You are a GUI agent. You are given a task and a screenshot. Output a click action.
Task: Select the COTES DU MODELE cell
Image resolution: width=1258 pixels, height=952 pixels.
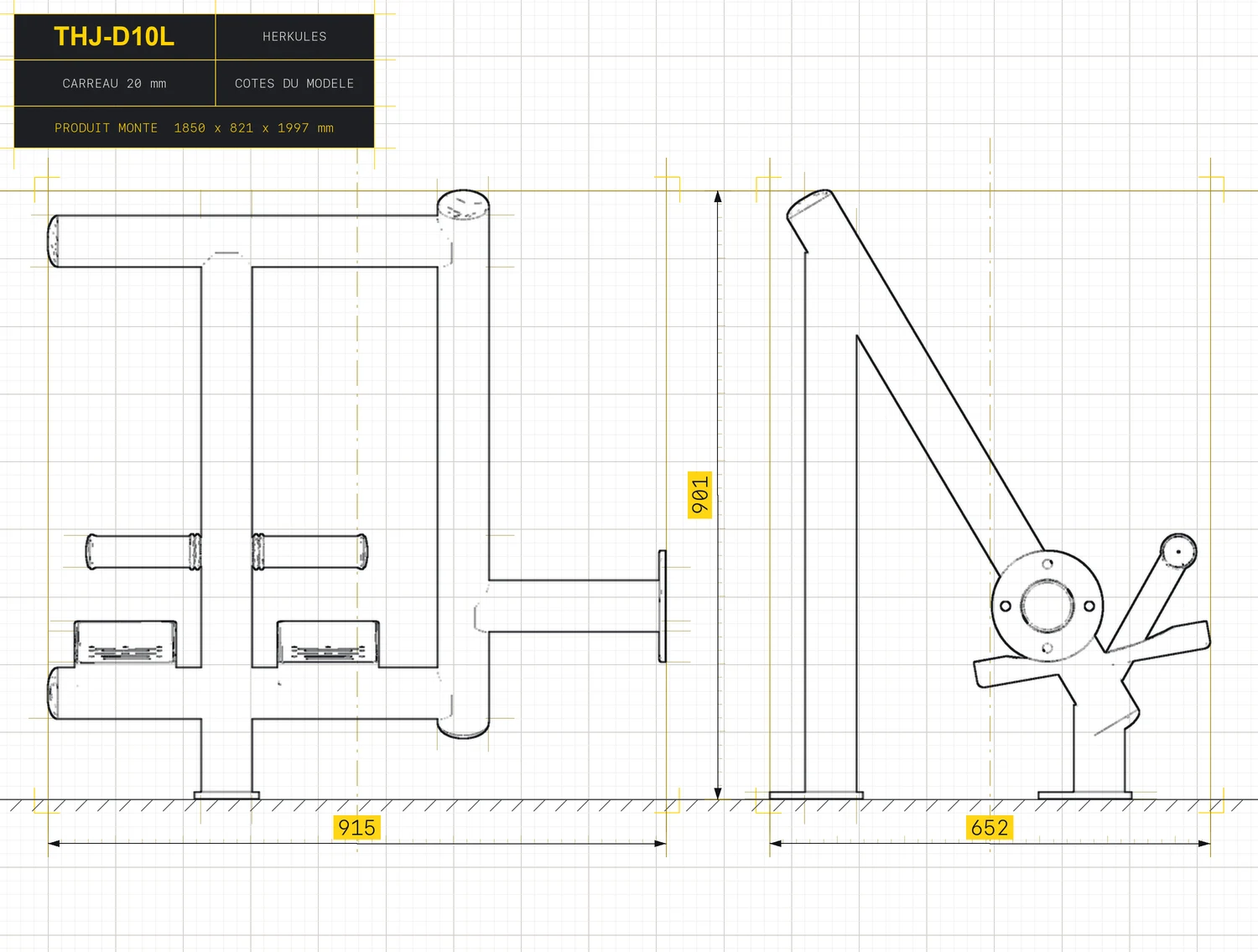(x=294, y=83)
